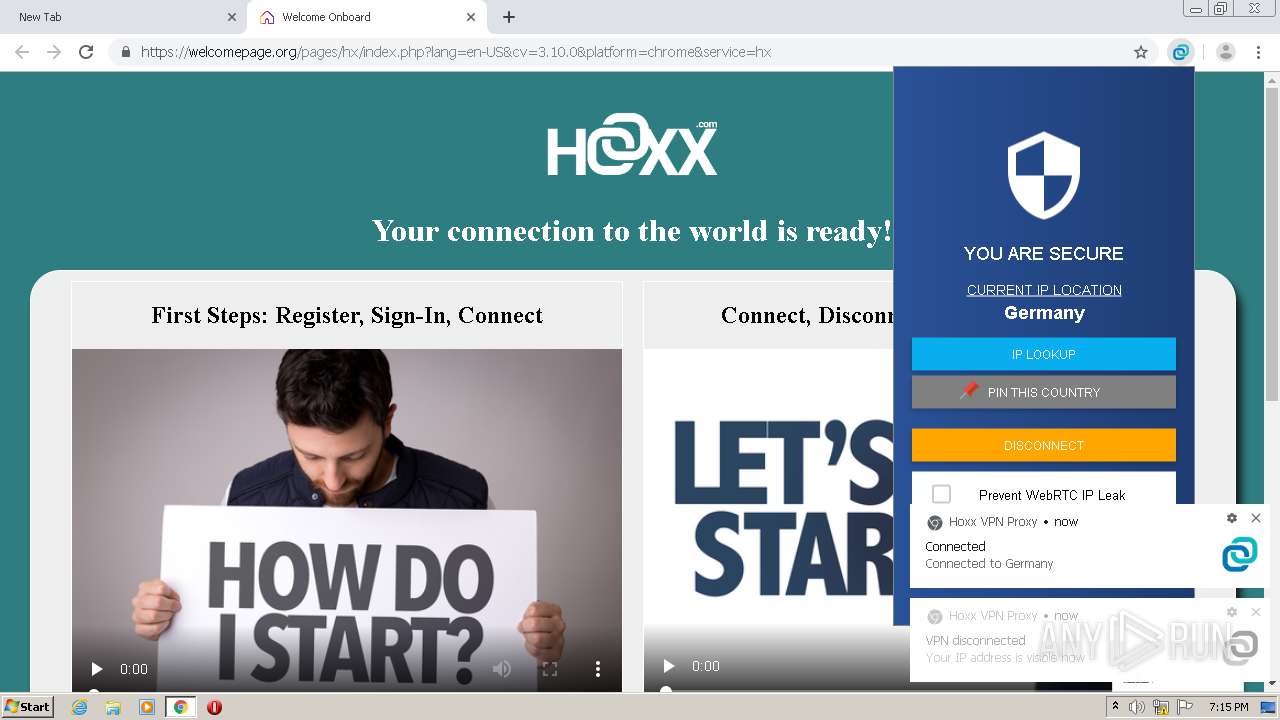Open Windows Media Player from taskbar
Image resolution: width=1280 pixels, height=720 pixels.
pyautogui.click(x=147, y=707)
